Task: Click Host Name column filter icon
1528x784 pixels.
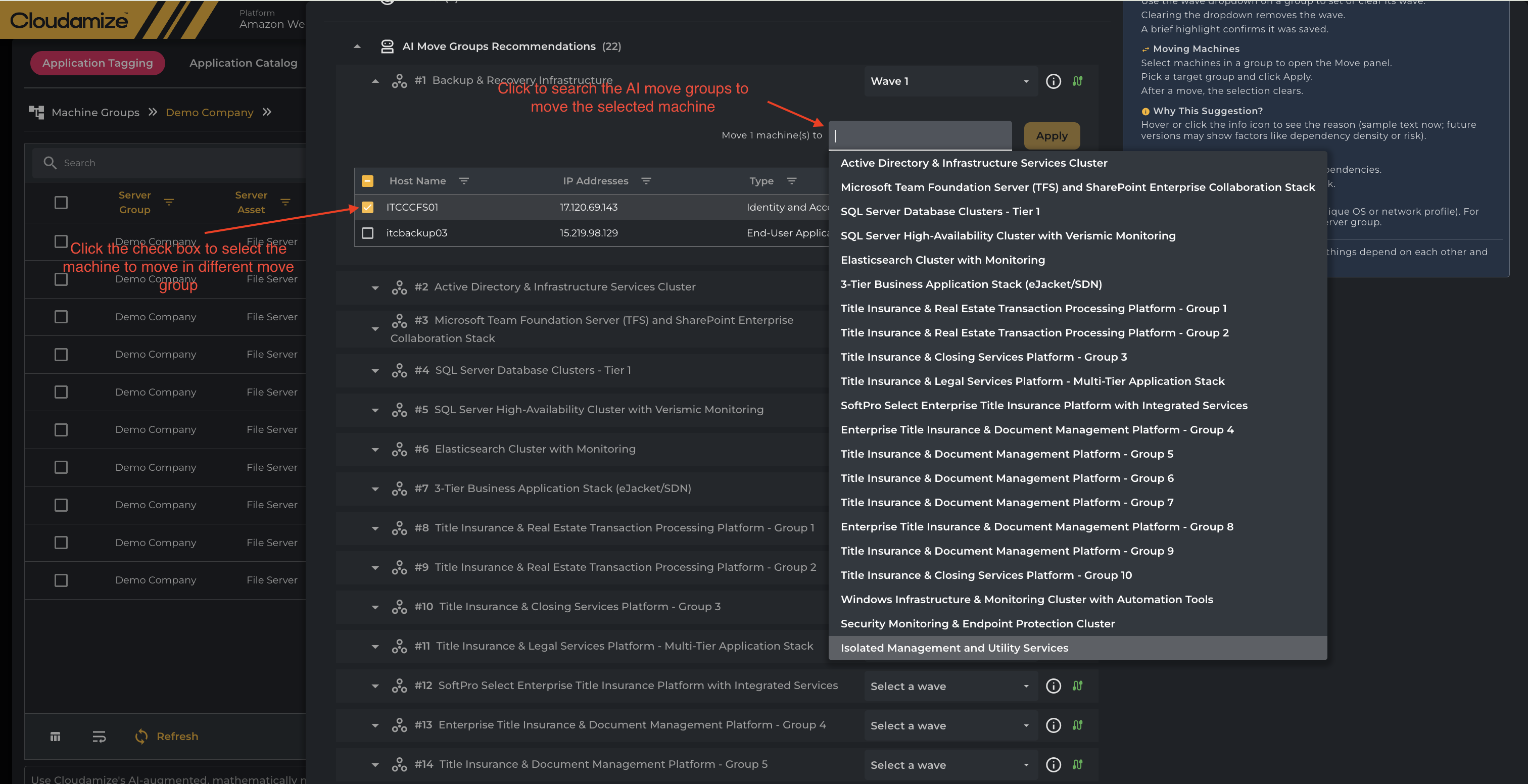Action: click(x=464, y=181)
